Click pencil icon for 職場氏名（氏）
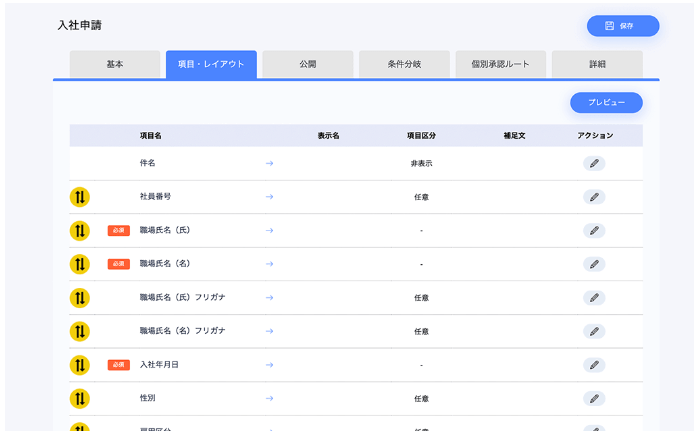Screen dimensions: 698x436 click(594, 231)
